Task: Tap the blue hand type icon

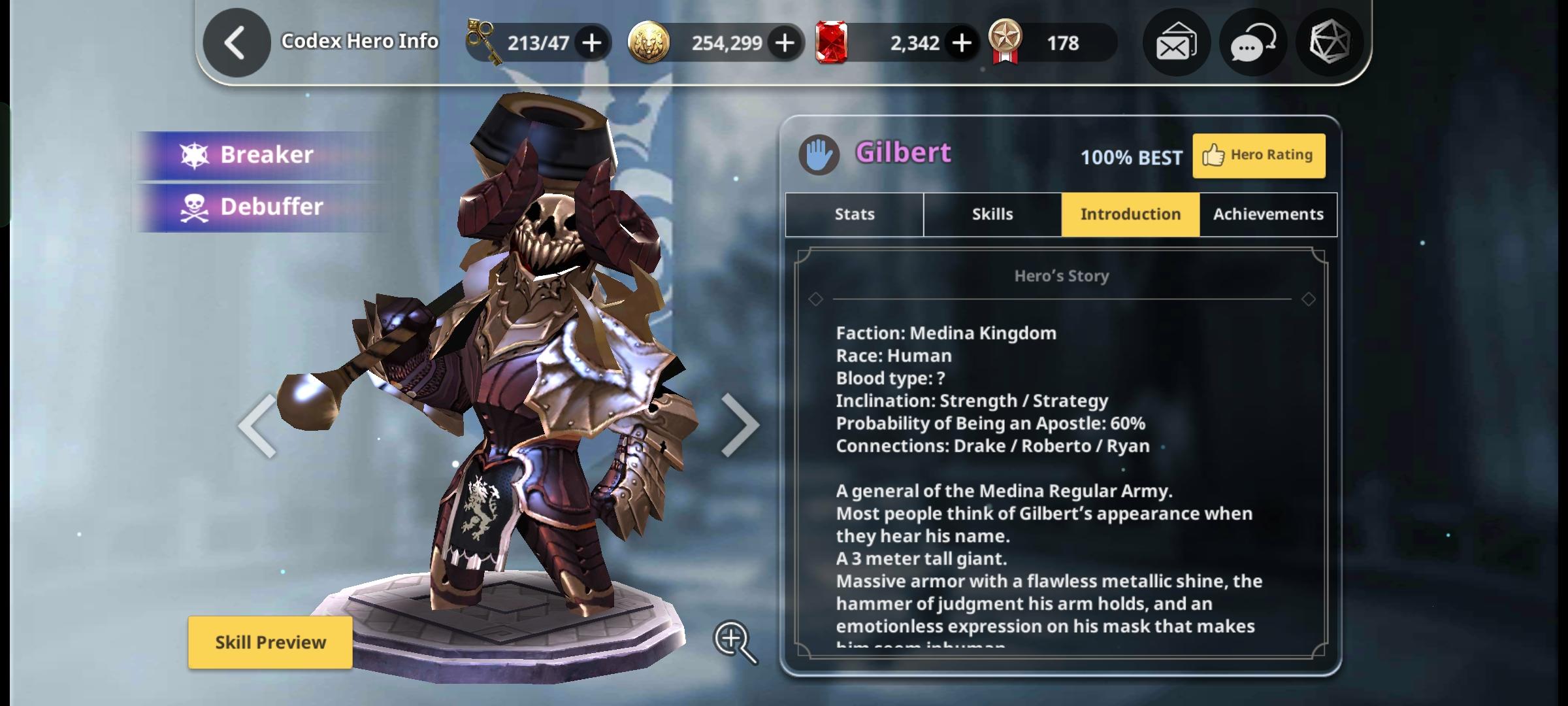Action: point(819,155)
